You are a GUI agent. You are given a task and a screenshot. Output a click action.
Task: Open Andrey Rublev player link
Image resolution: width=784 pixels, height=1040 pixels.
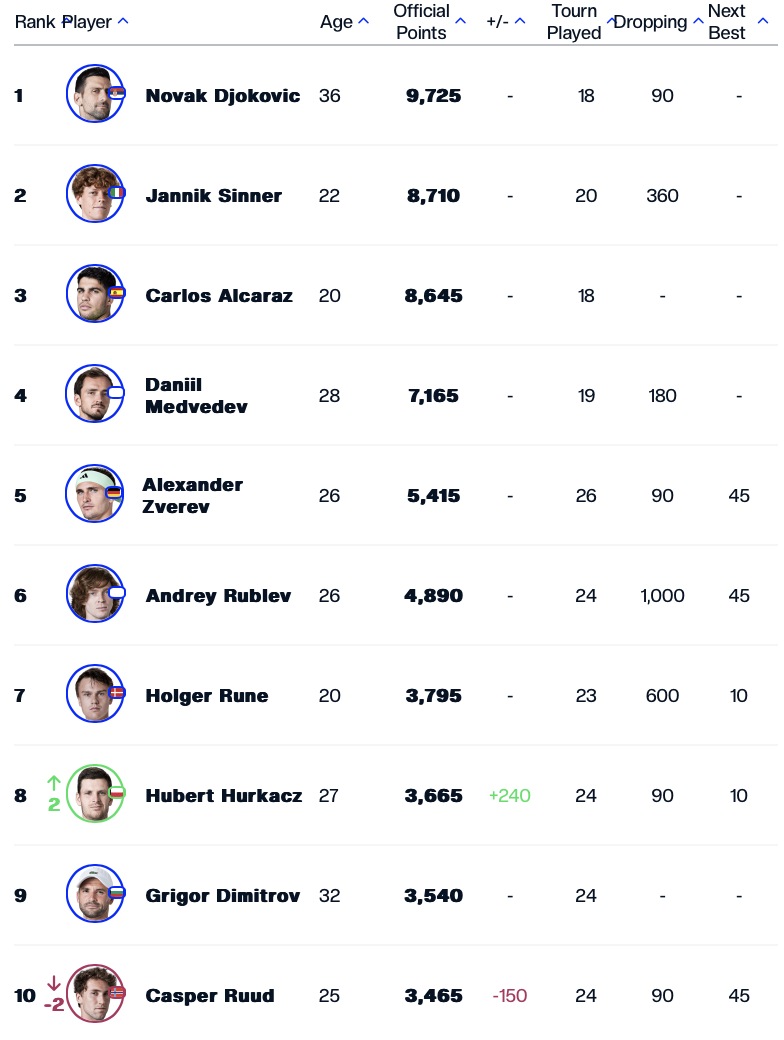[218, 596]
